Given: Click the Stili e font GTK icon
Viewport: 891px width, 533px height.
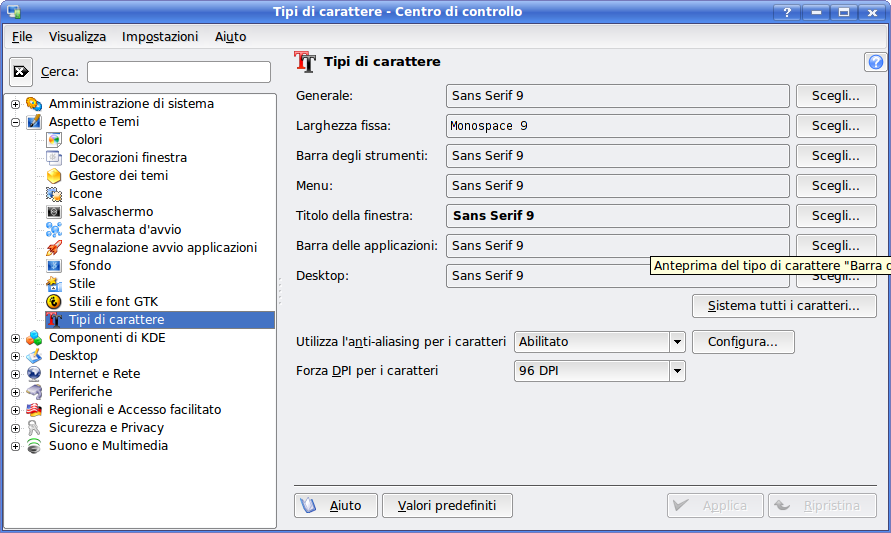Looking at the screenshot, I should click(x=54, y=302).
